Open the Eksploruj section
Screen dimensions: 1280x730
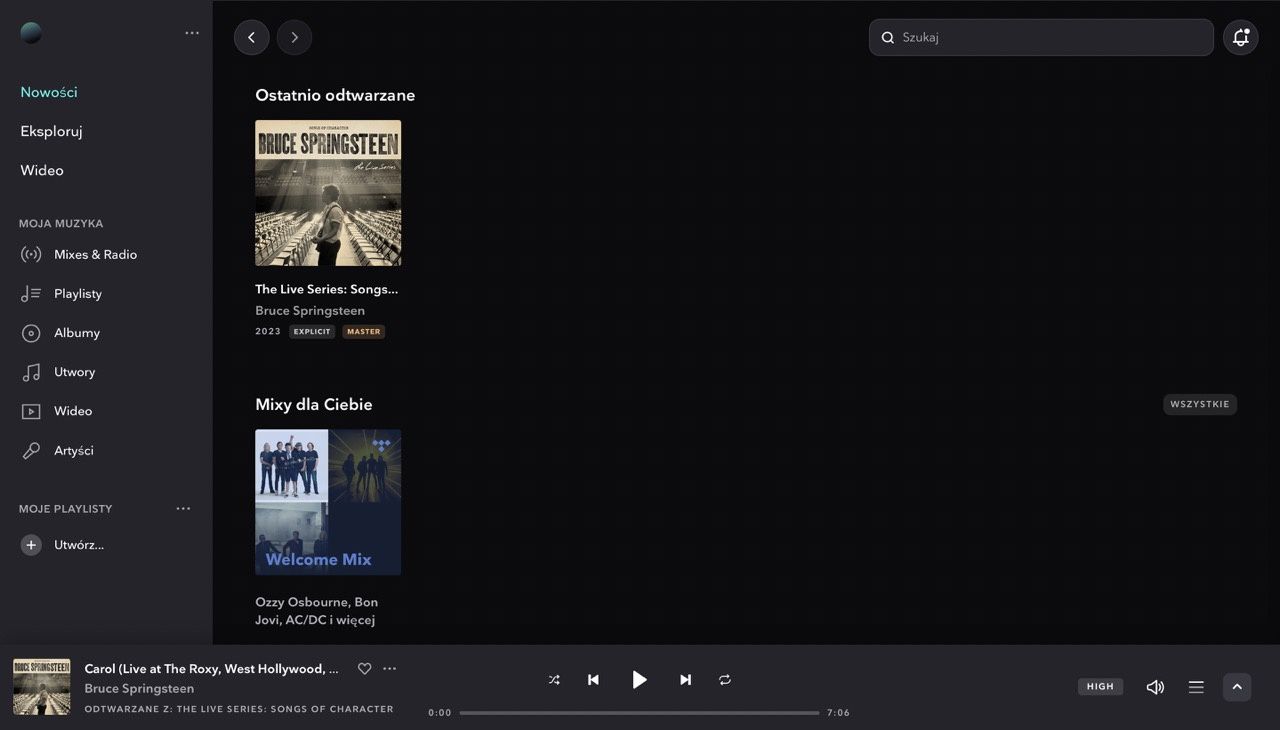pyautogui.click(x=51, y=131)
